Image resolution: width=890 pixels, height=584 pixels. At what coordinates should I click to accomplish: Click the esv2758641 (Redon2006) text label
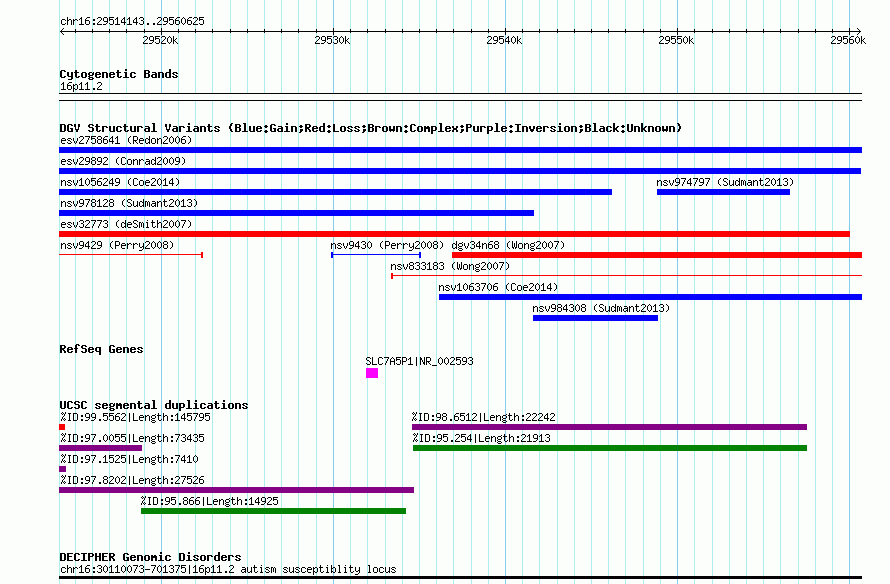(126, 140)
